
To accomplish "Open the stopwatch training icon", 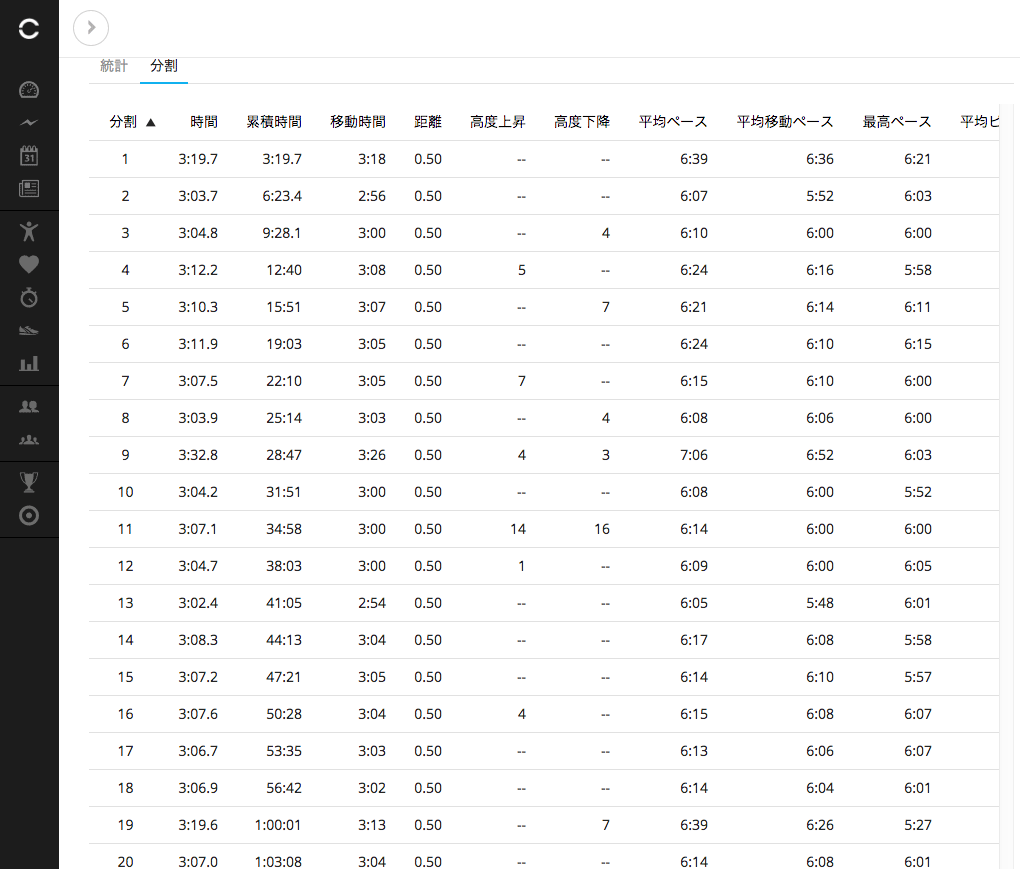I will 29,297.
